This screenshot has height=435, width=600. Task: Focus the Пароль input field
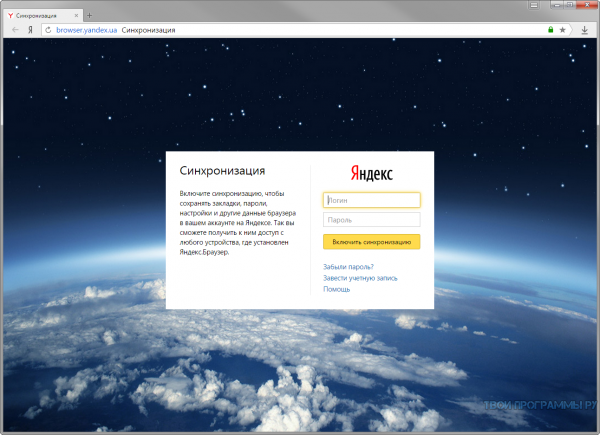coord(372,220)
